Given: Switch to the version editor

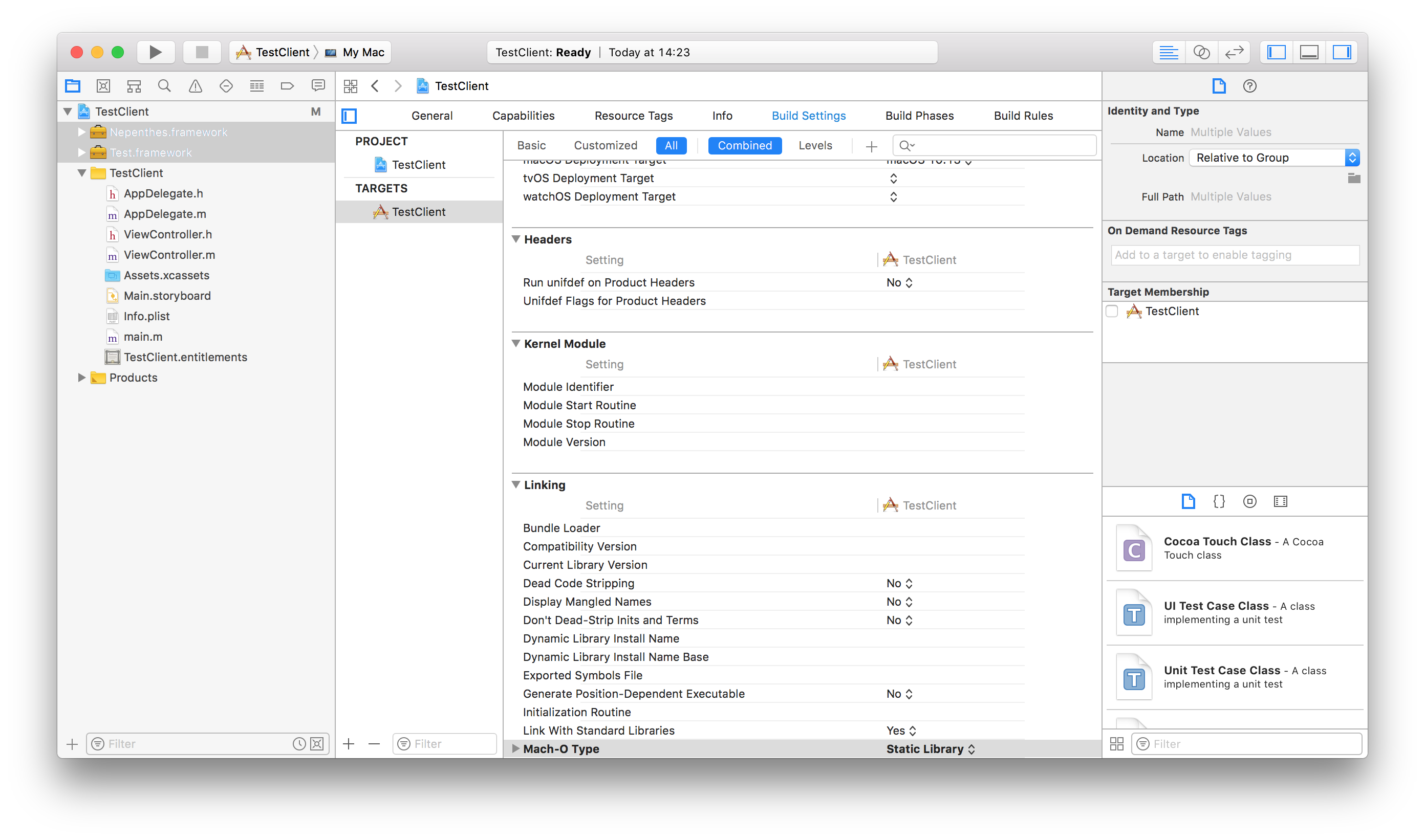Looking at the screenshot, I should point(1234,52).
